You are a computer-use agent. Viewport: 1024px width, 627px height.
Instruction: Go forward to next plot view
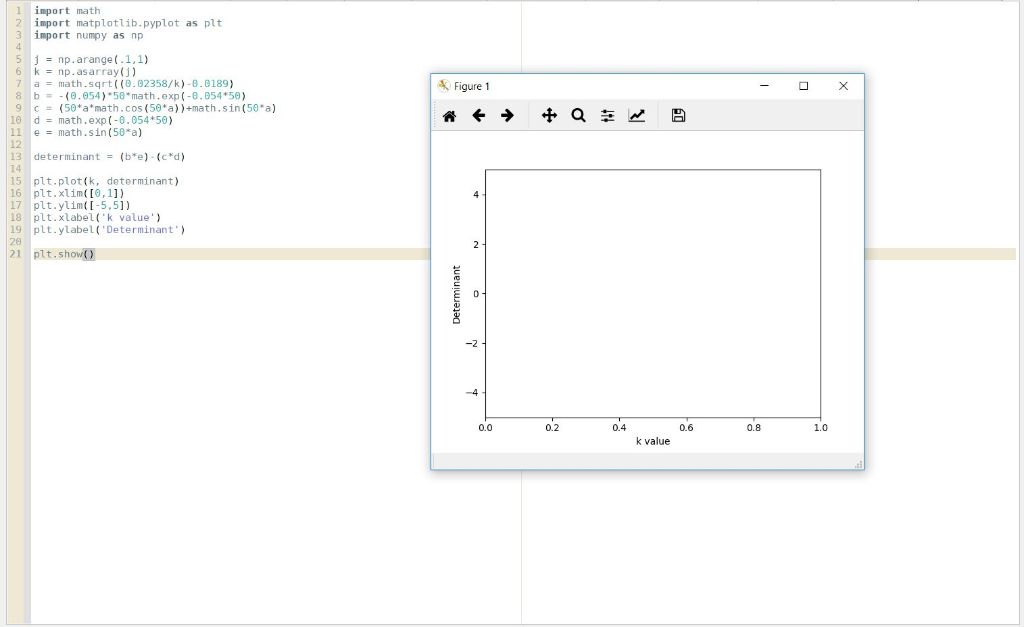tap(507, 115)
